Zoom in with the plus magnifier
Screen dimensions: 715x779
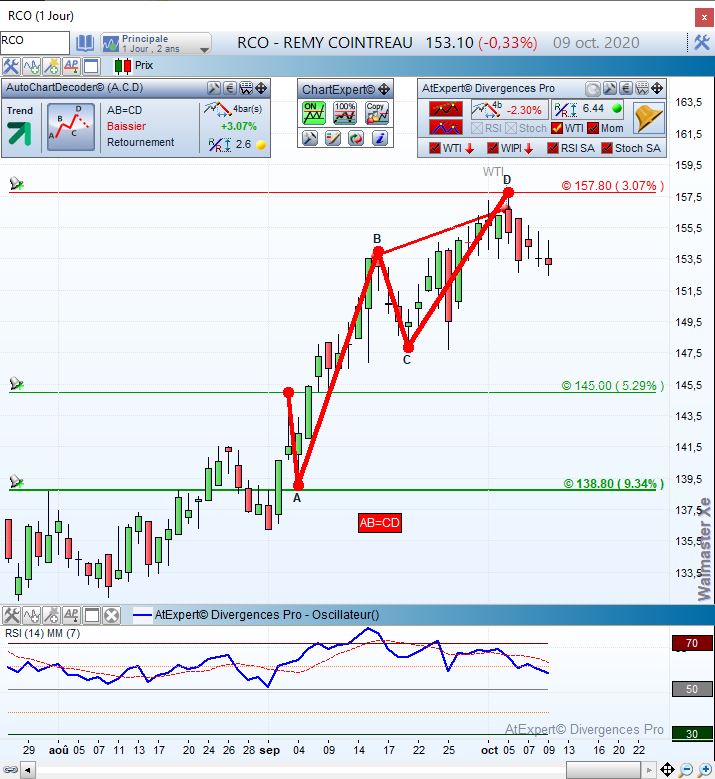(705, 770)
